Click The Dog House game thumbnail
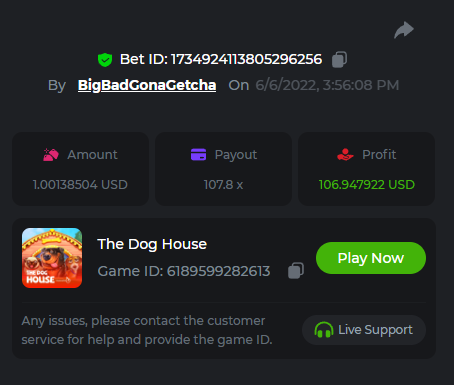The height and width of the screenshot is (385, 454). pyautogui.click(x=52, y=258)
